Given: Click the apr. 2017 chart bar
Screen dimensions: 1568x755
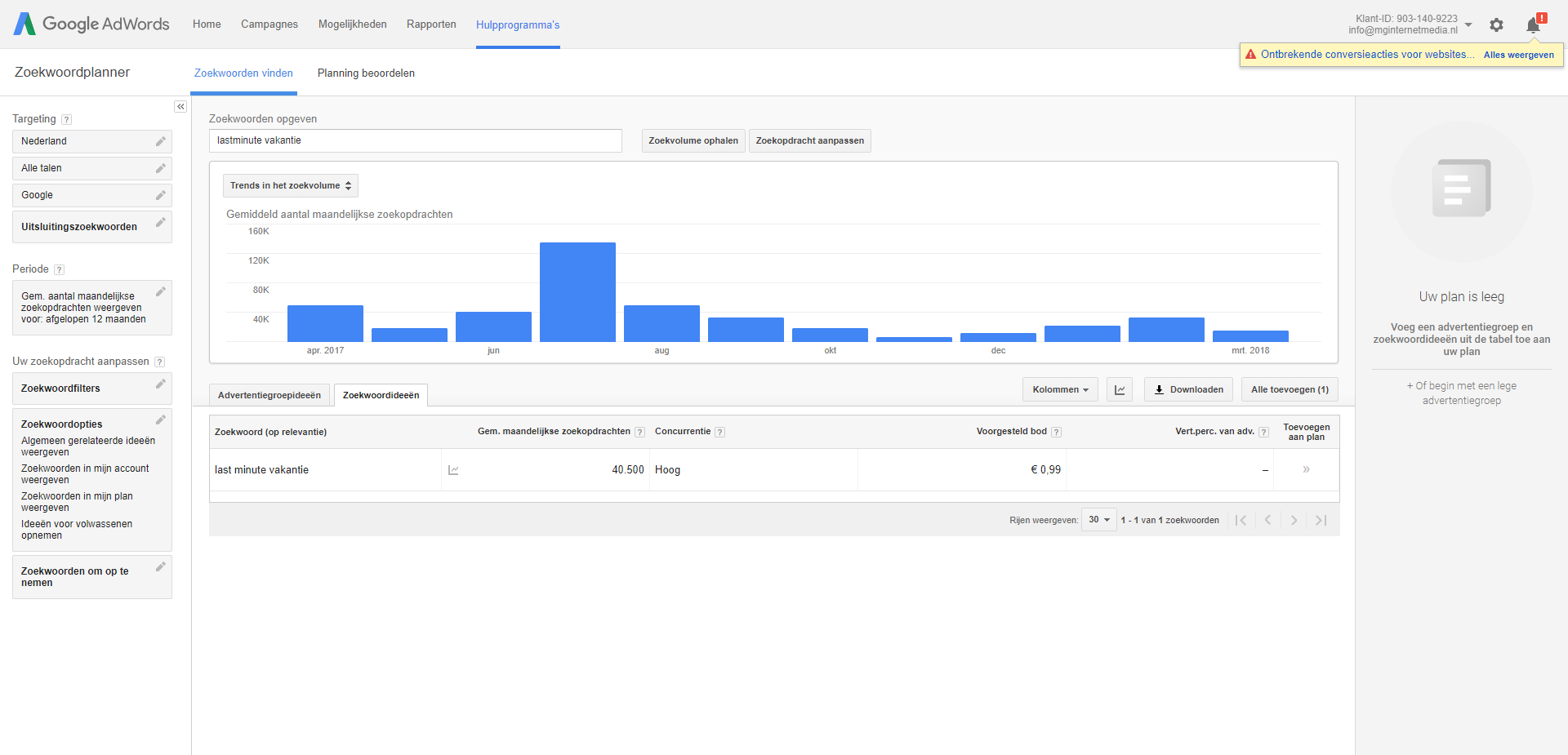Looking at the screenshot, I should (325, 323).
